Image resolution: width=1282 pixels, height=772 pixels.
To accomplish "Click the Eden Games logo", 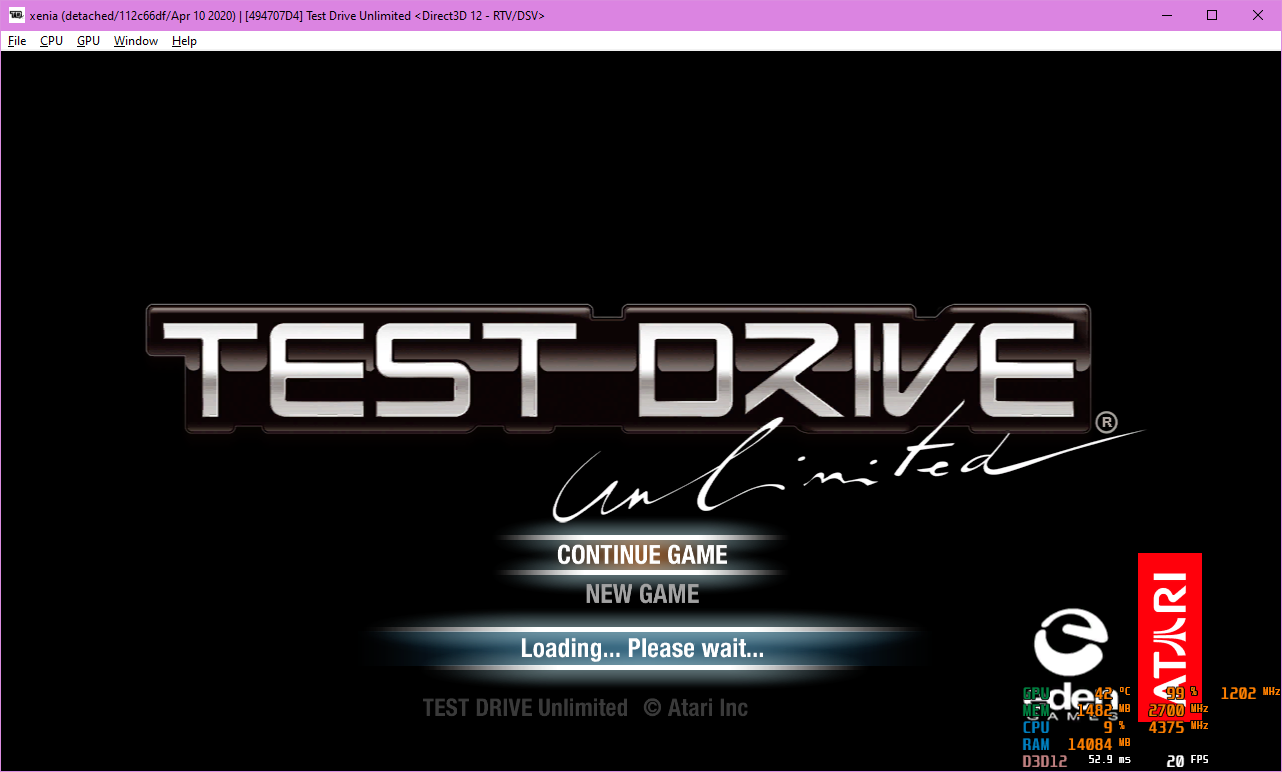I will pyautogui.click(x=1071, y=665).
